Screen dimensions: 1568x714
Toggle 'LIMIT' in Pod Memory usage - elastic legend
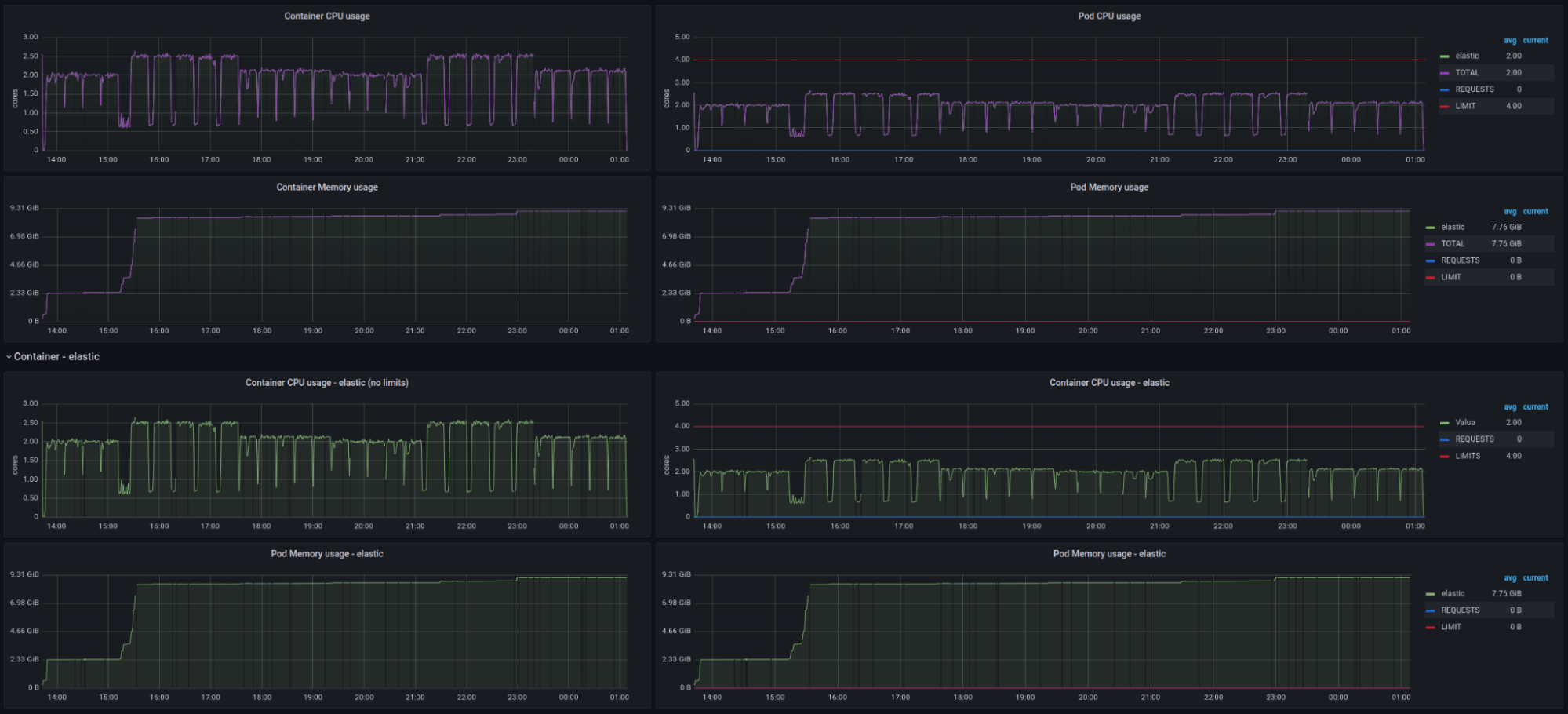[x=1451, y=627]
